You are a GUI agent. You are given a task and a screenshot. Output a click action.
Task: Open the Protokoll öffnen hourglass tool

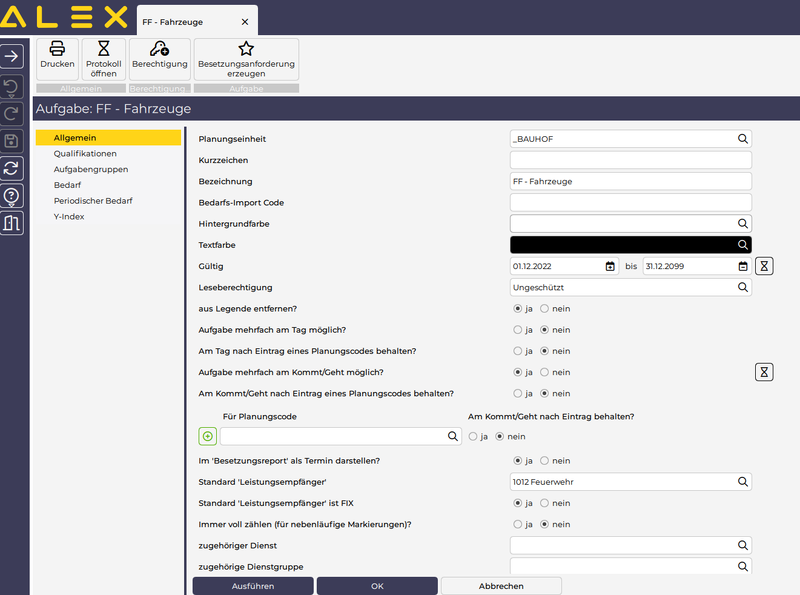tap(103, 49)
